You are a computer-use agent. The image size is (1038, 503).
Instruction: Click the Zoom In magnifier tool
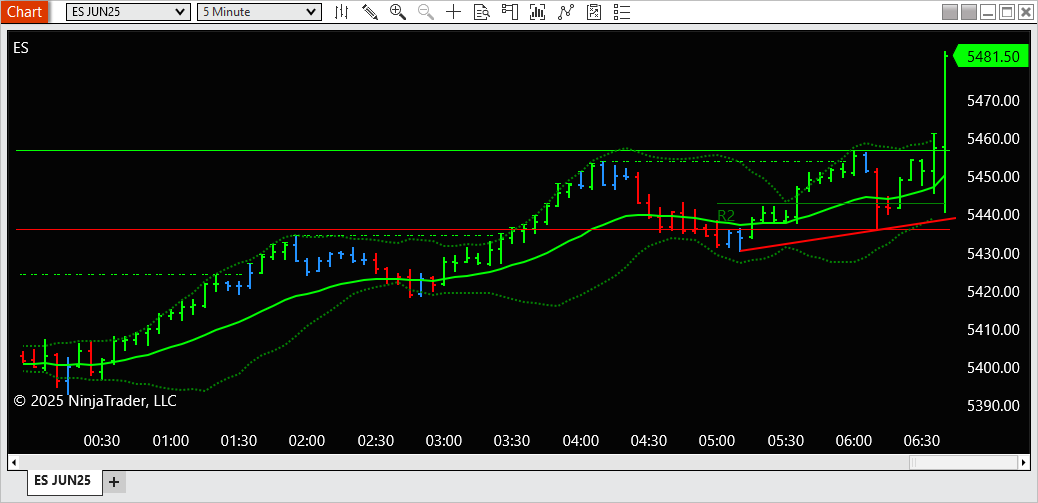[397, 12]
